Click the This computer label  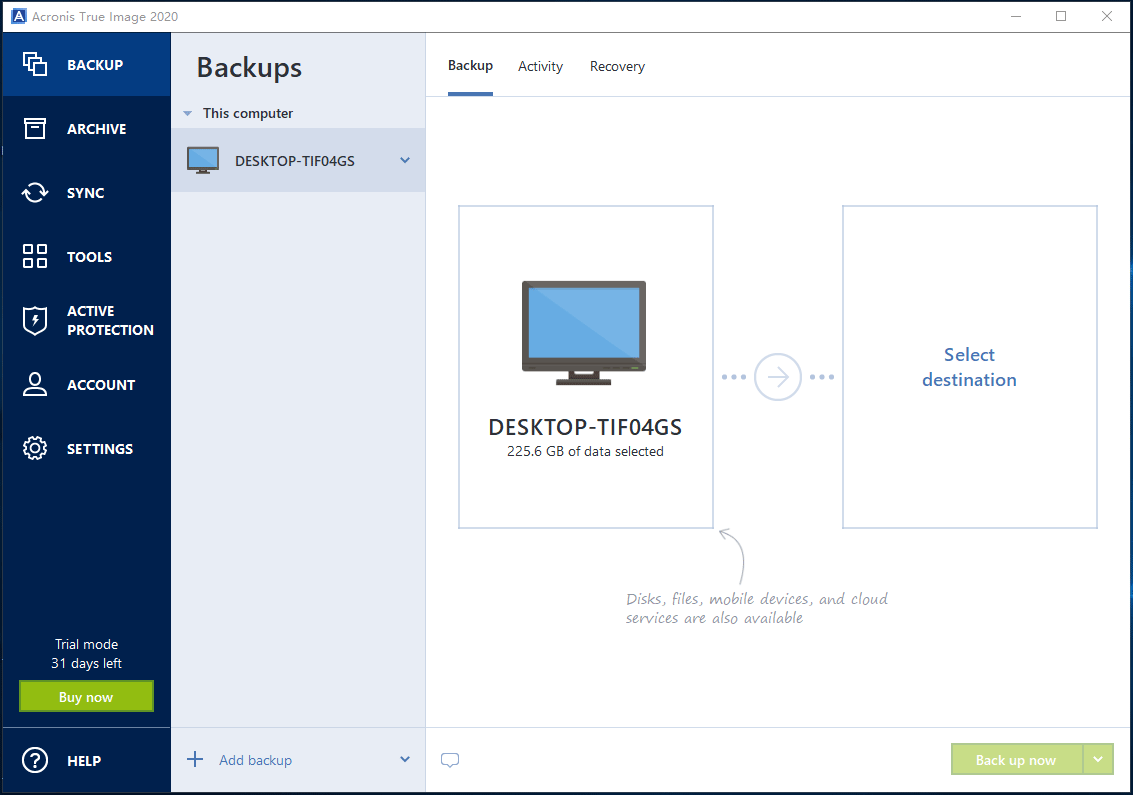point(248,113)
